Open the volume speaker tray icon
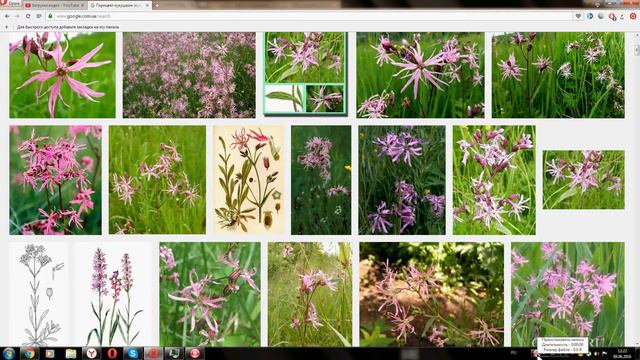Image resolution: width=640 pixels, height=360 pixels. 597,353
